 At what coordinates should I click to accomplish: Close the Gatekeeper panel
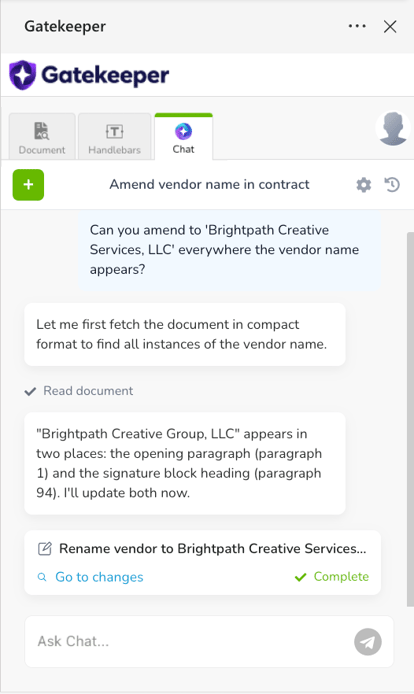click(x=390, y=27)
